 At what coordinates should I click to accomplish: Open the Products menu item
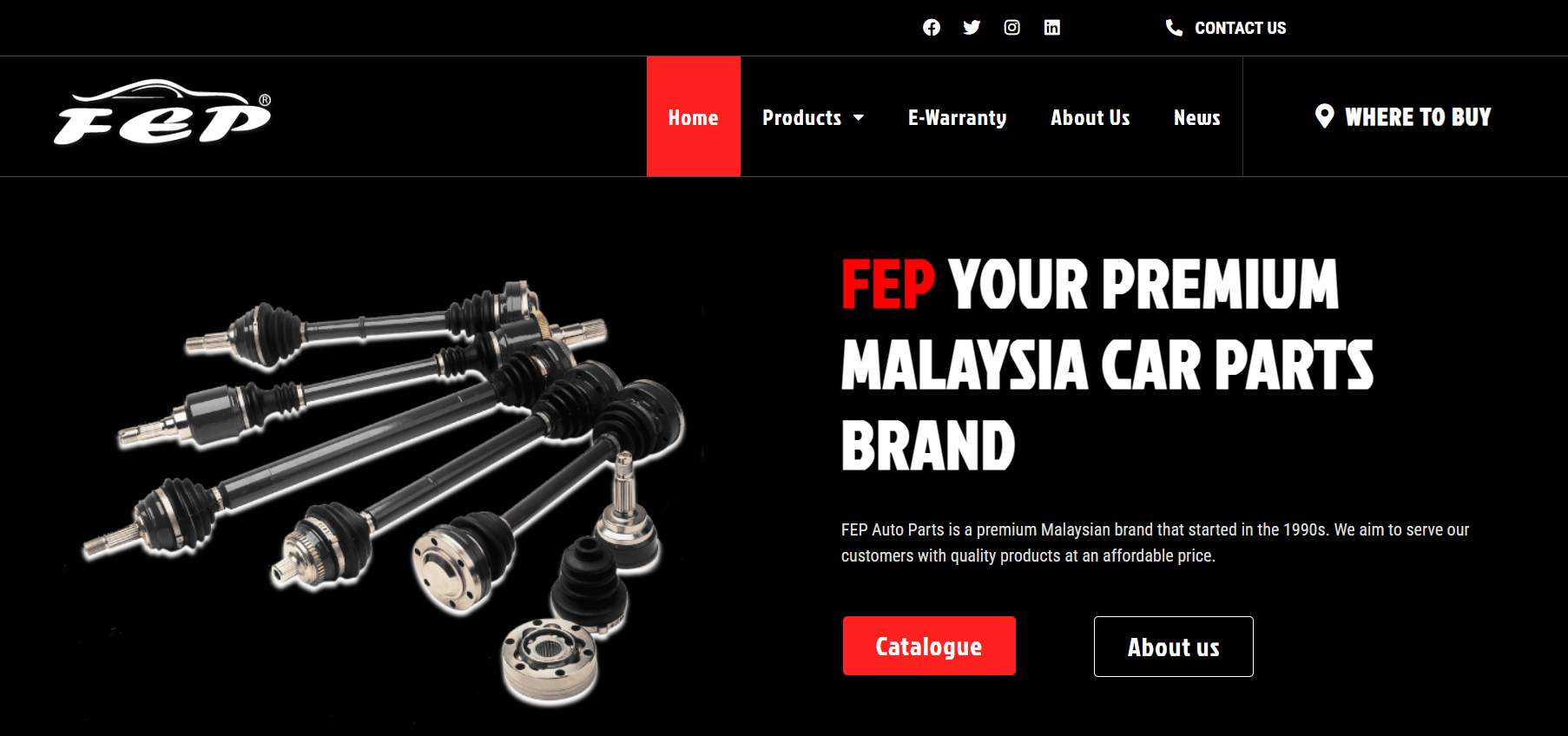[801, 117]
